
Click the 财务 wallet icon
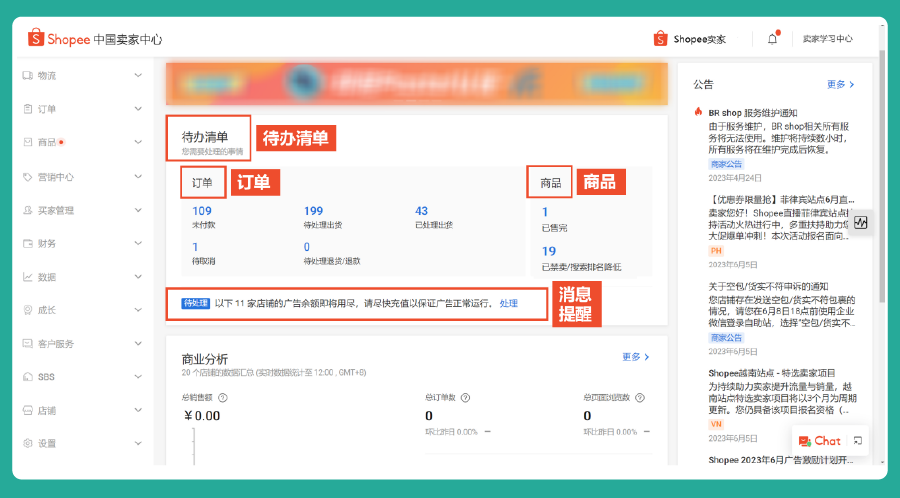pos(28,243)
